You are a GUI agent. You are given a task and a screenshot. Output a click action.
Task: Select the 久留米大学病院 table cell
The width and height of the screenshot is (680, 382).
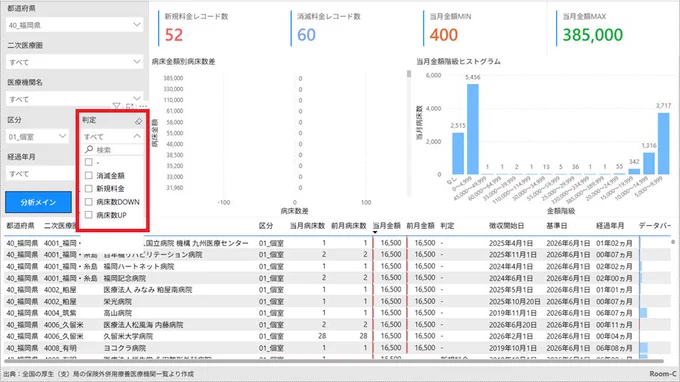pyautogui.click(x=128, y=336)
